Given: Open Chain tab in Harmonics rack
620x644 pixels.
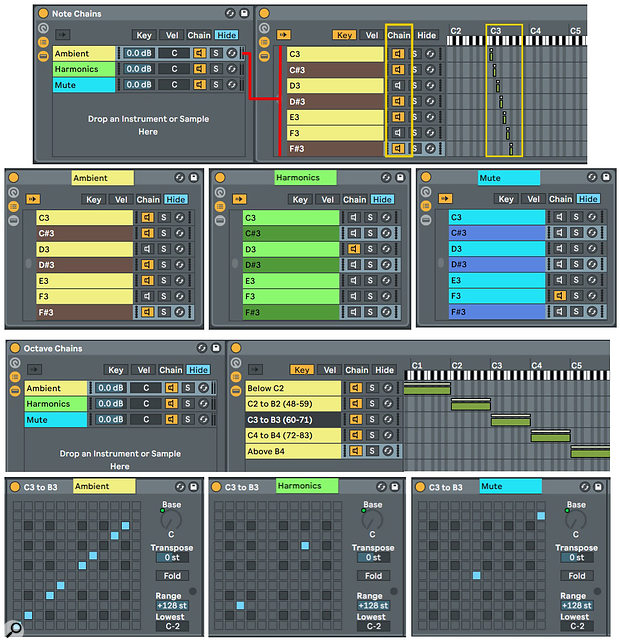Looking at the screenshot, I should [x=354, y=200].
